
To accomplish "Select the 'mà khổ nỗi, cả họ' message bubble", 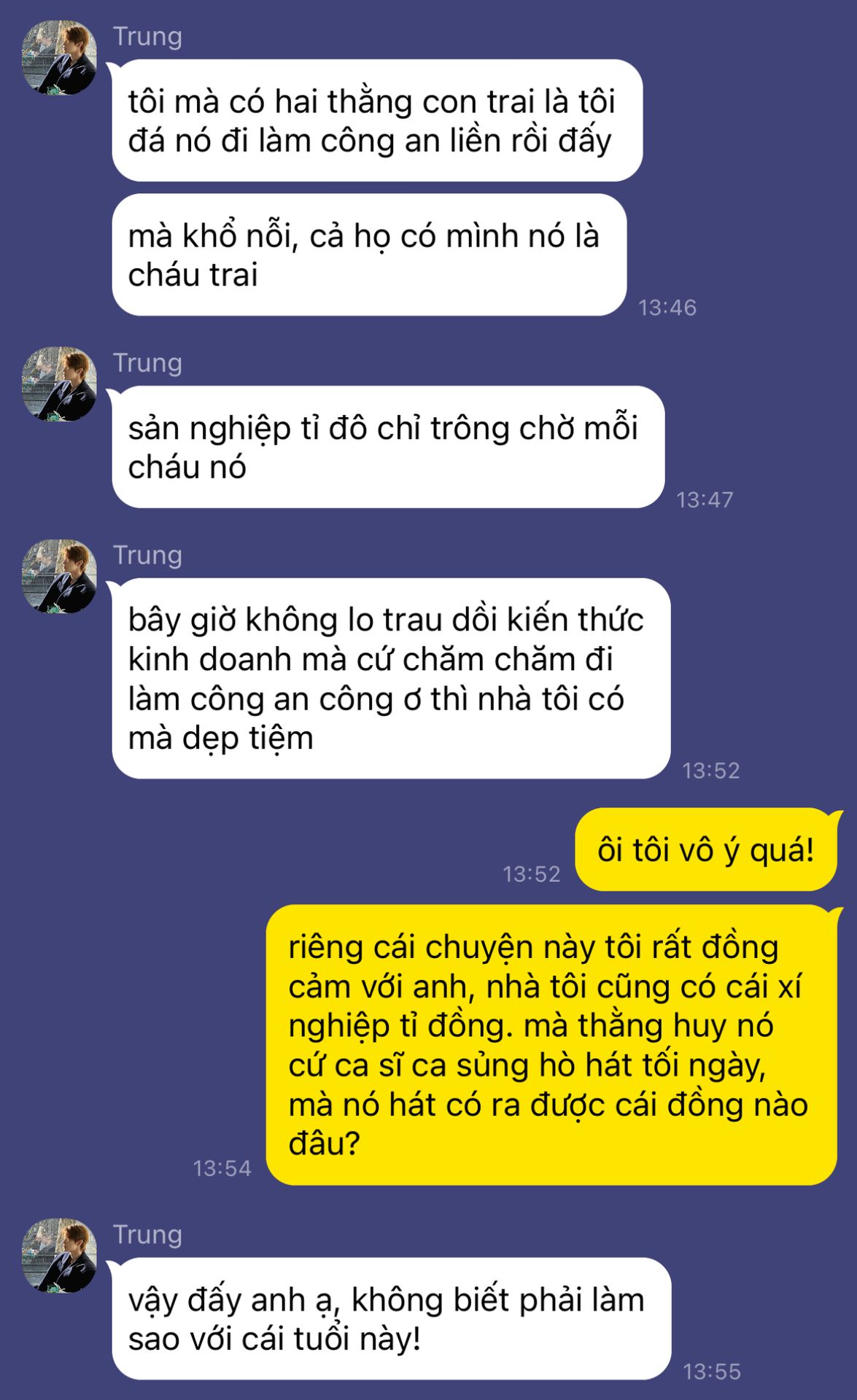I will [369, 254].
